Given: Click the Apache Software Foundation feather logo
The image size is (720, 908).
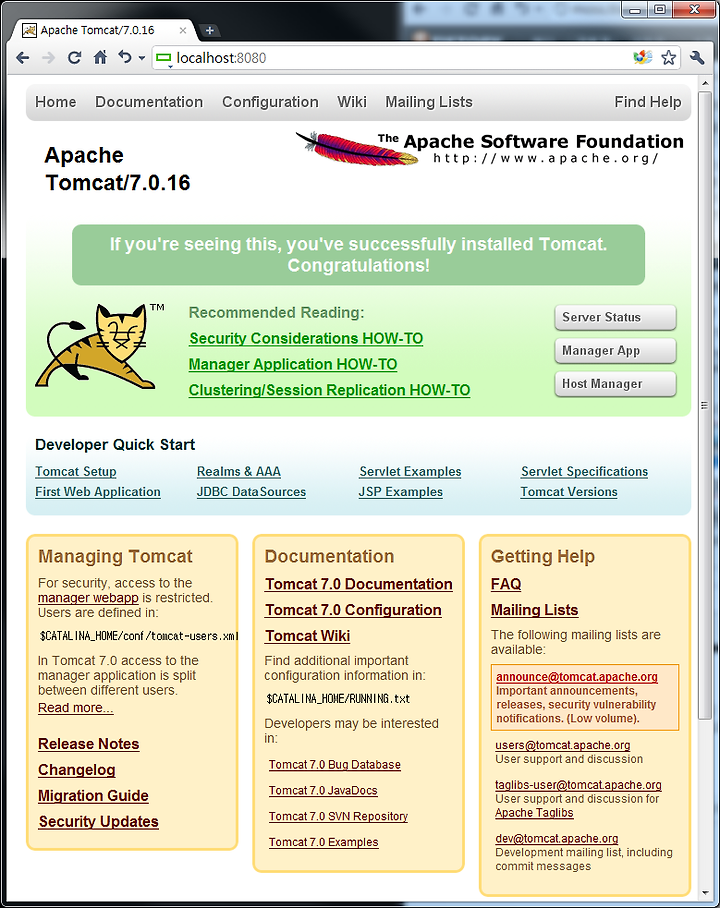Looking at the screenshot, I should click(x=489, y=148).
